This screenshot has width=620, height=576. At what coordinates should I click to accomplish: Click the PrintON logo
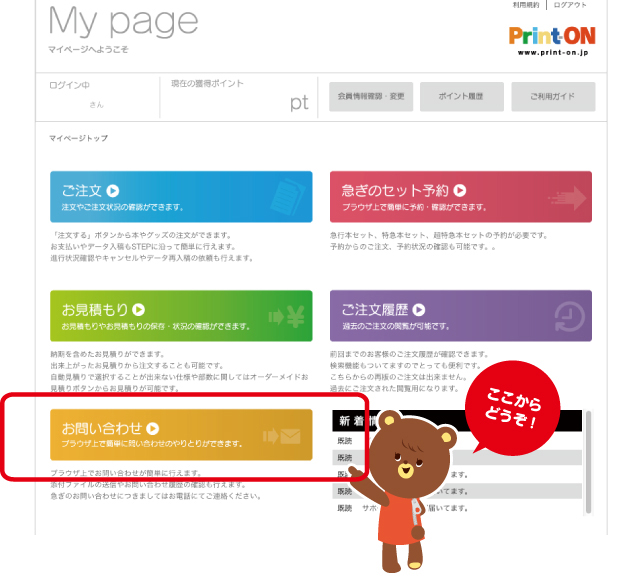pos(552,40)
